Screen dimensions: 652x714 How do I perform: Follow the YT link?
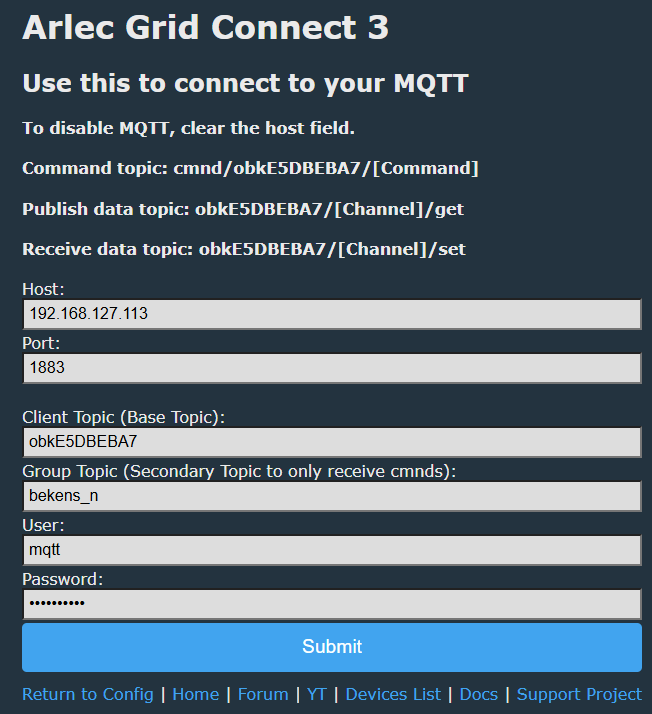[x=317, y=694]
